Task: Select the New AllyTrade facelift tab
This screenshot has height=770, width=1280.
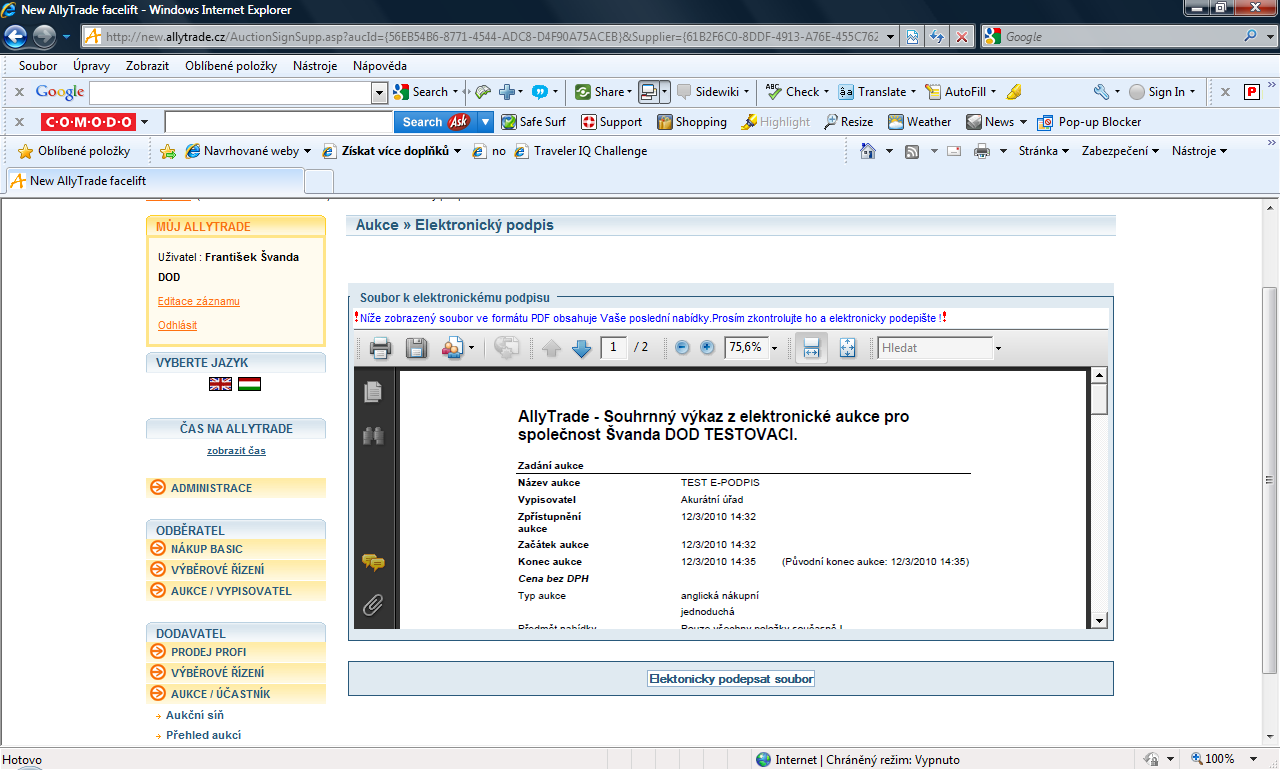Action: (155, 181)
